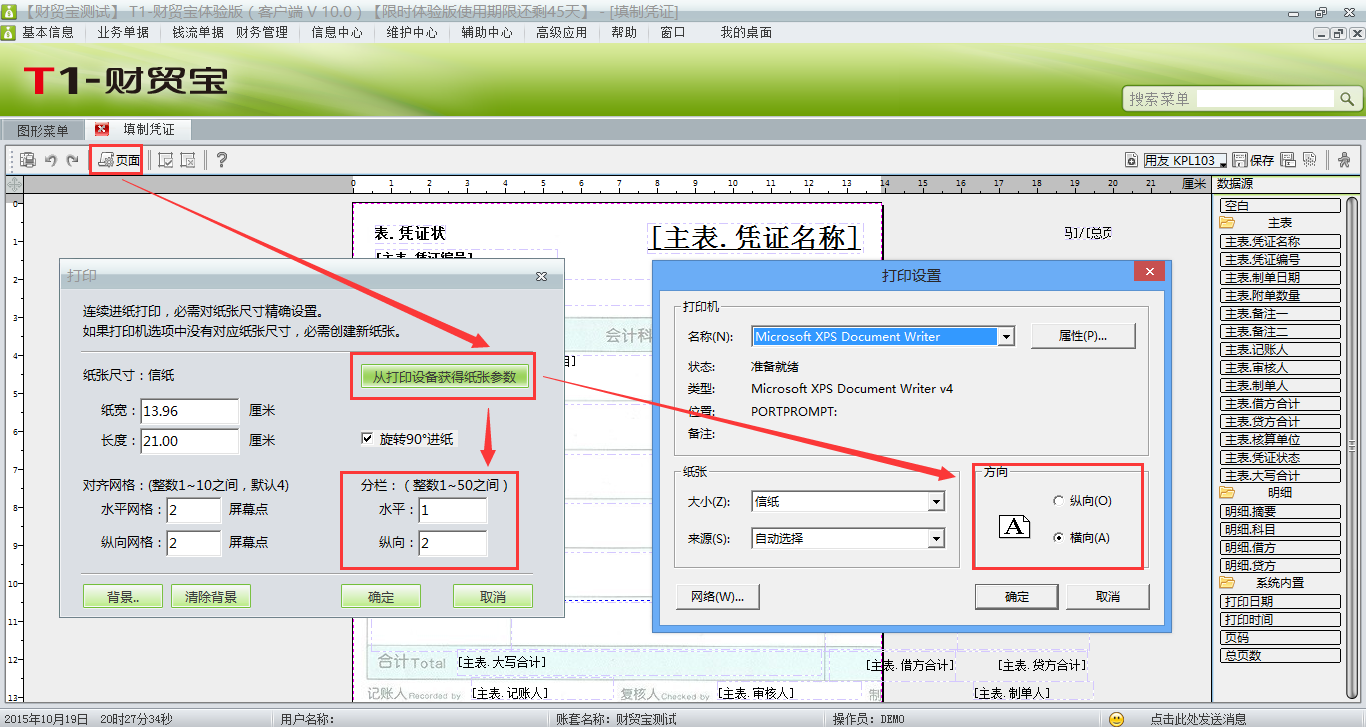
Task: Open the 我的桌面 menu
Action: click(746, 32)
